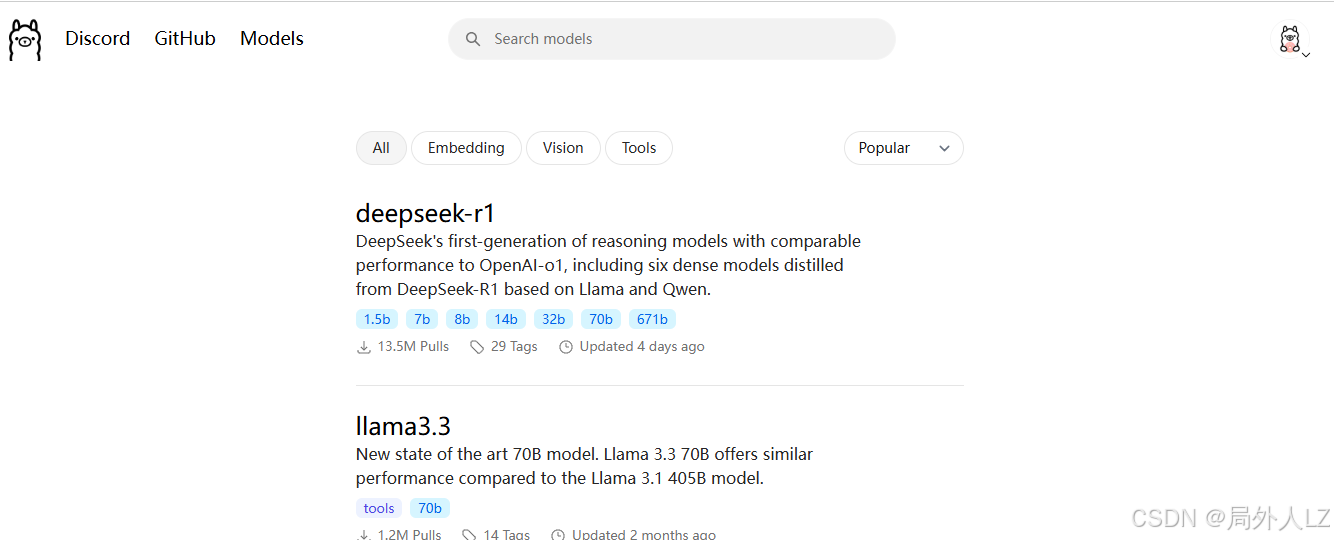Click the 671b size tag
The width and height of the screenshot is (1334, 540).
(652, 319)
